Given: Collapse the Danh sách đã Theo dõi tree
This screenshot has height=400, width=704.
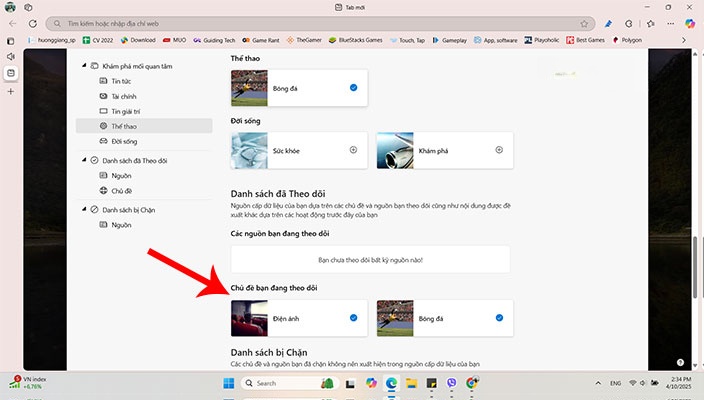Looking at the screenshot, I should 84,160.
